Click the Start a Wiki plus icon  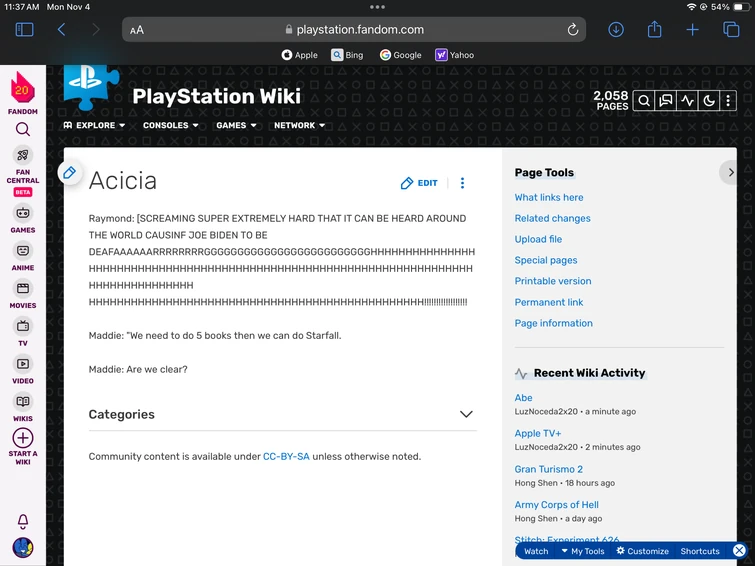[23, 438]
